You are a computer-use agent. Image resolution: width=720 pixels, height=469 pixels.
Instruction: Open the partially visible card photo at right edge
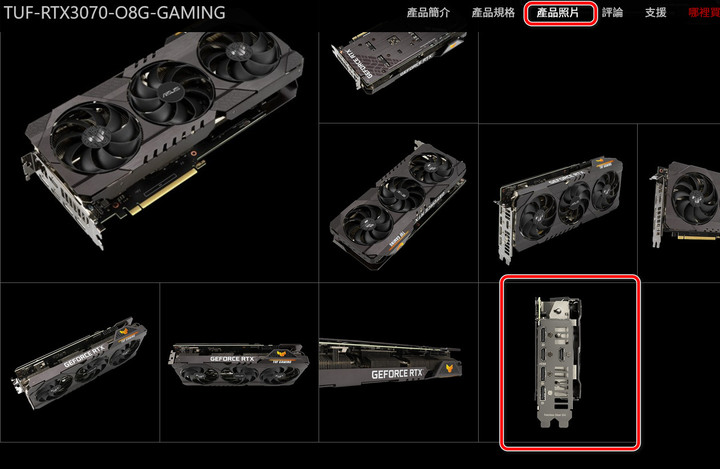(x=679, y=203)
